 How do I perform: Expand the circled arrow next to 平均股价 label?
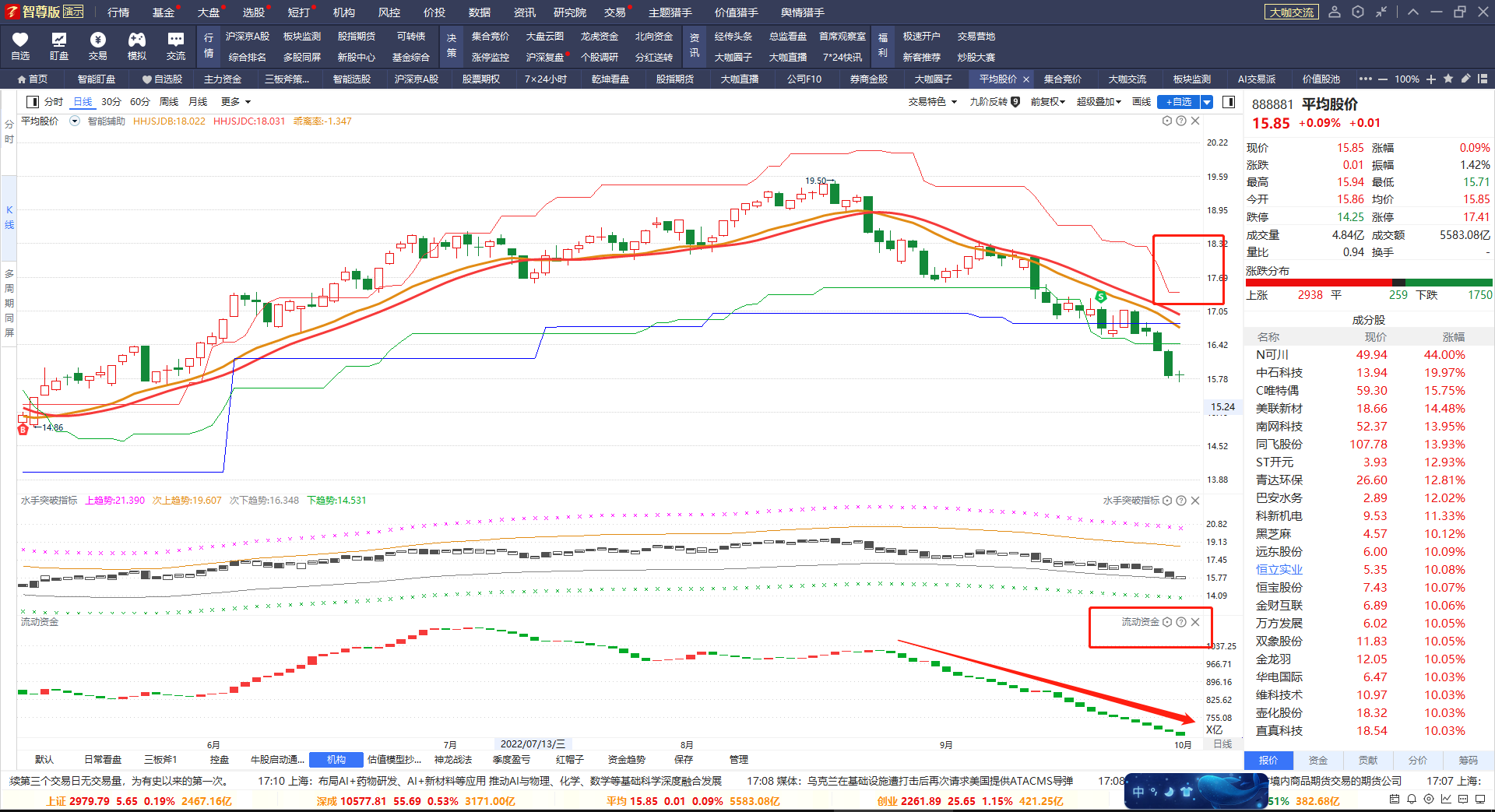[x=75, y=121]
